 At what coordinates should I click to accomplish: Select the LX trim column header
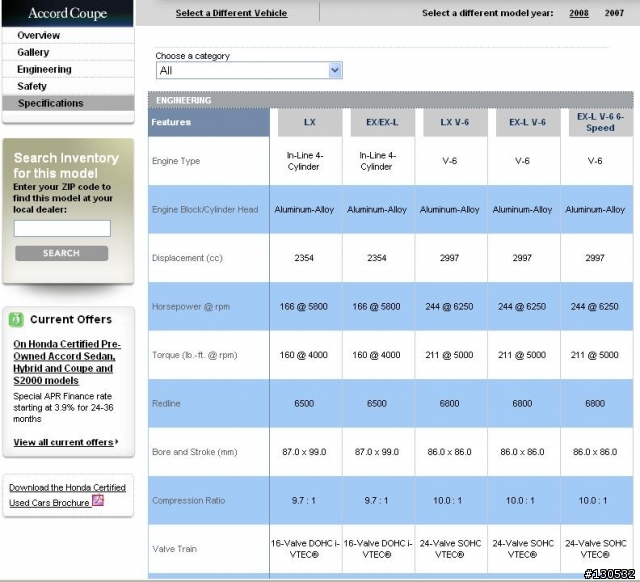[x=310, y=122]
